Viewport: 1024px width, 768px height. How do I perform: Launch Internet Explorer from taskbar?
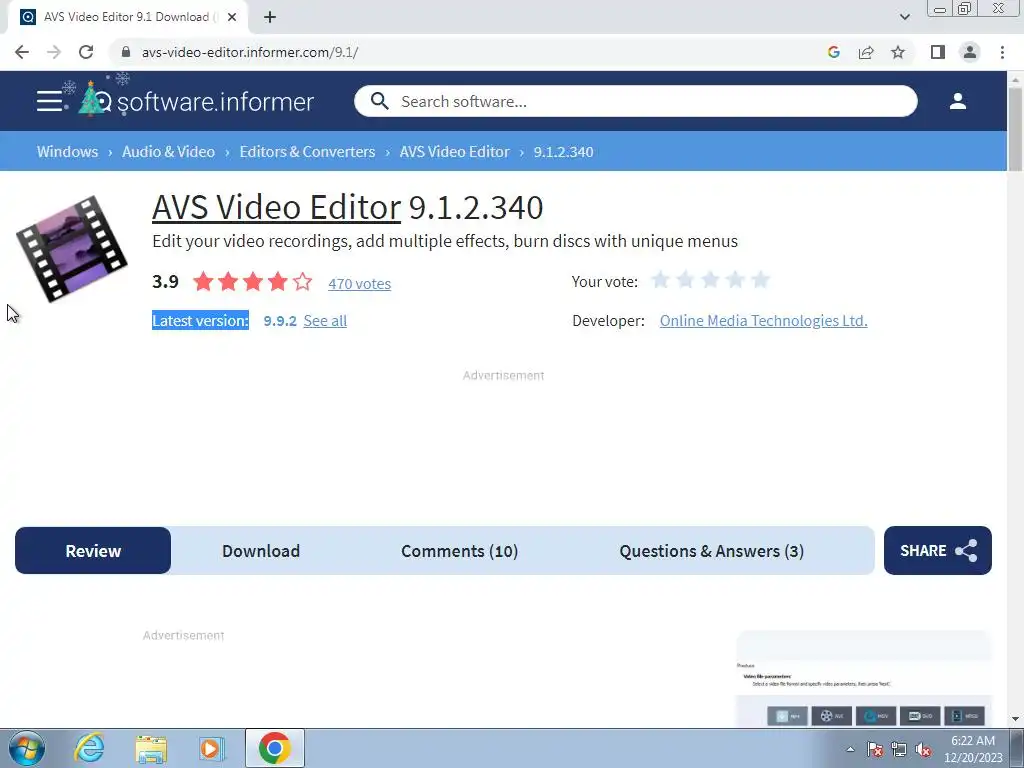click(x=89, y=748)
